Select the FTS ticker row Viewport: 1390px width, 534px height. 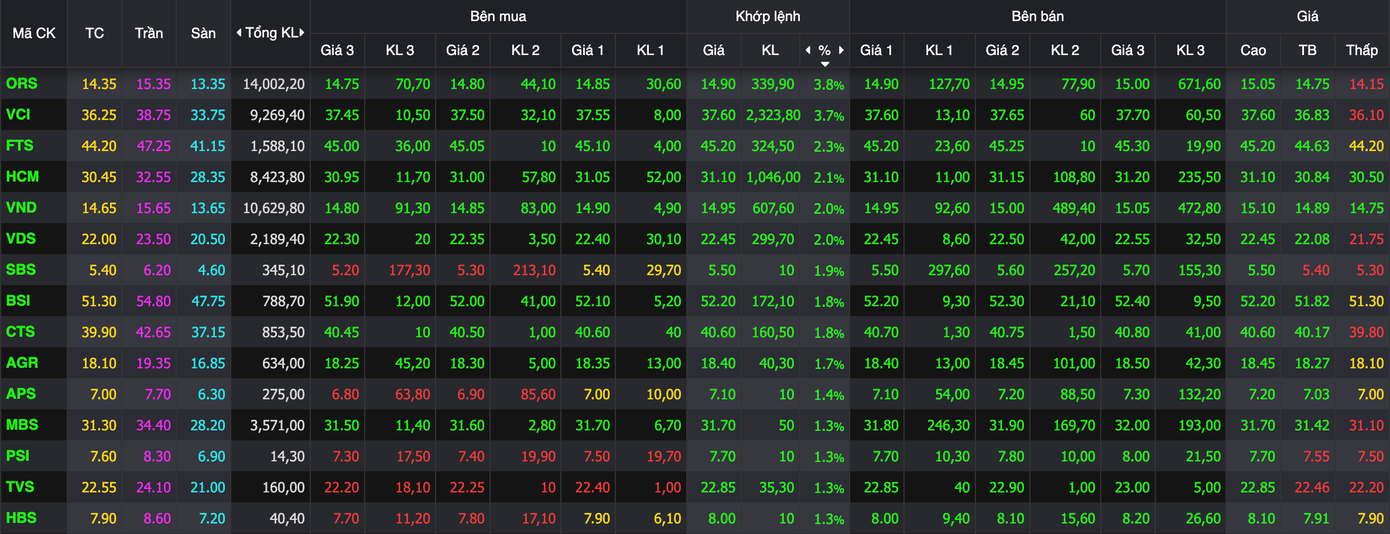tap(19, 146)
